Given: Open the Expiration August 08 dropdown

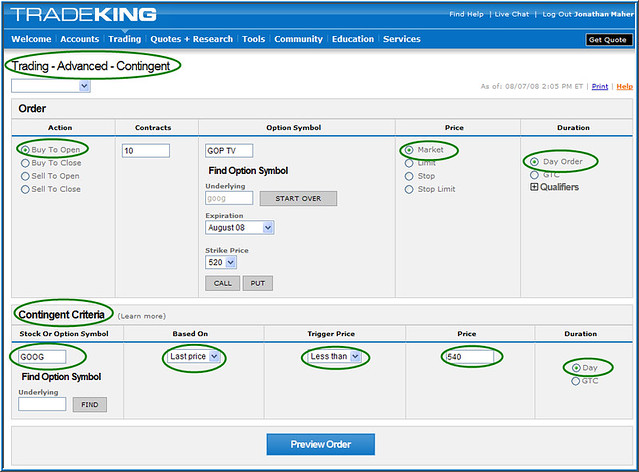Looking at the screenshot, I should (239, 228).
